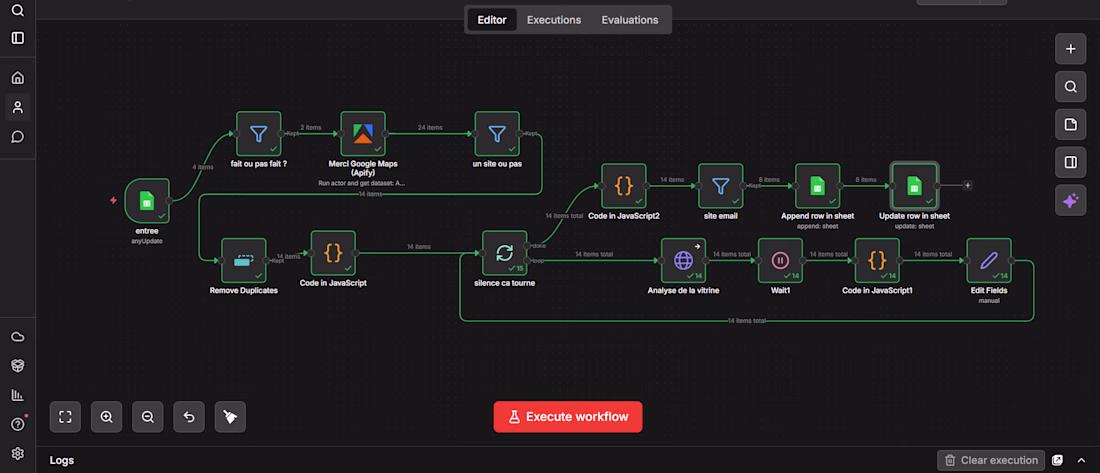Viewport: 1100px width, 473px height.
Task: Select the 'un site ou pas' filter node
Action: 497,133
